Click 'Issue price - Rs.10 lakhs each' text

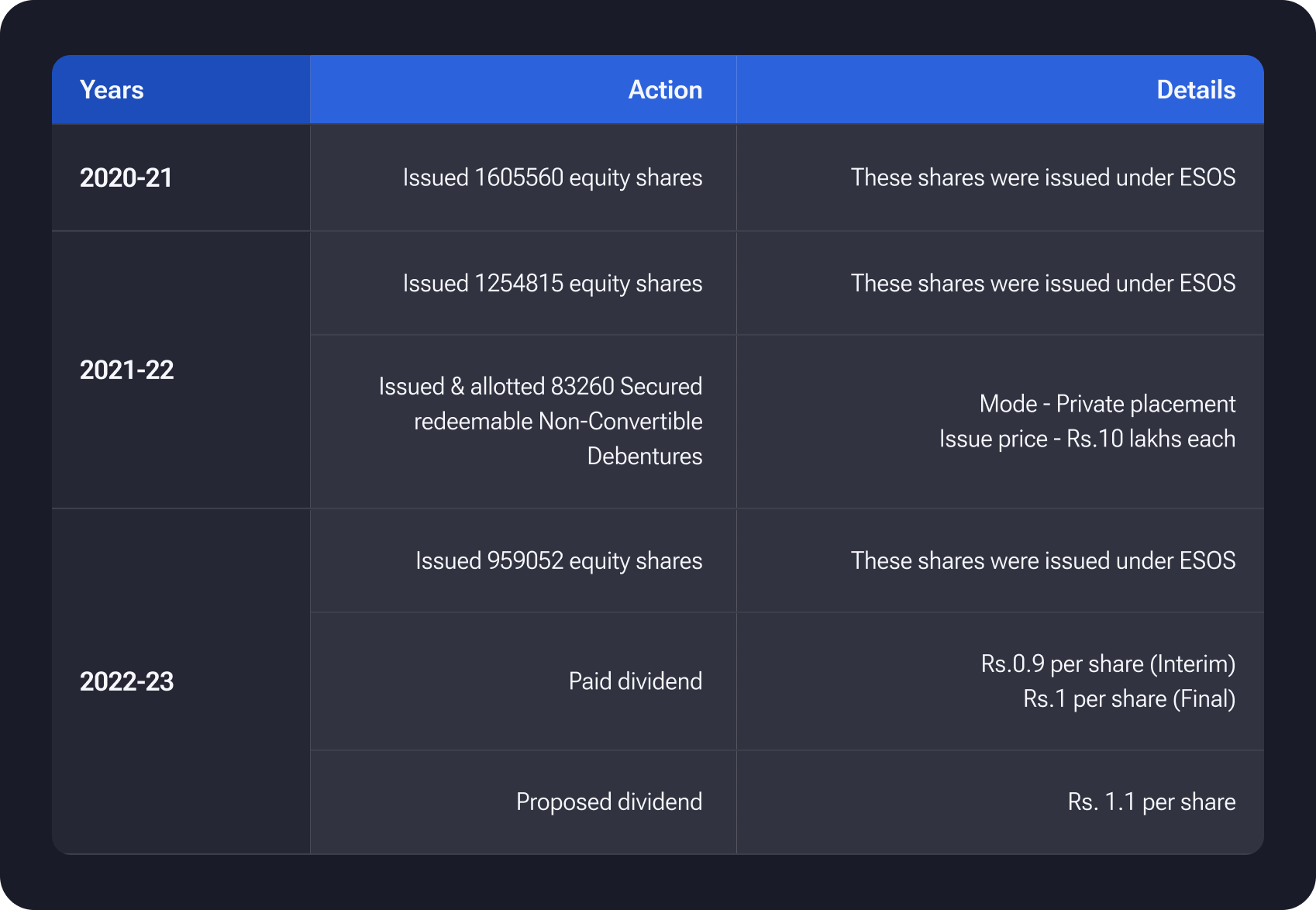pos(1087,439)
